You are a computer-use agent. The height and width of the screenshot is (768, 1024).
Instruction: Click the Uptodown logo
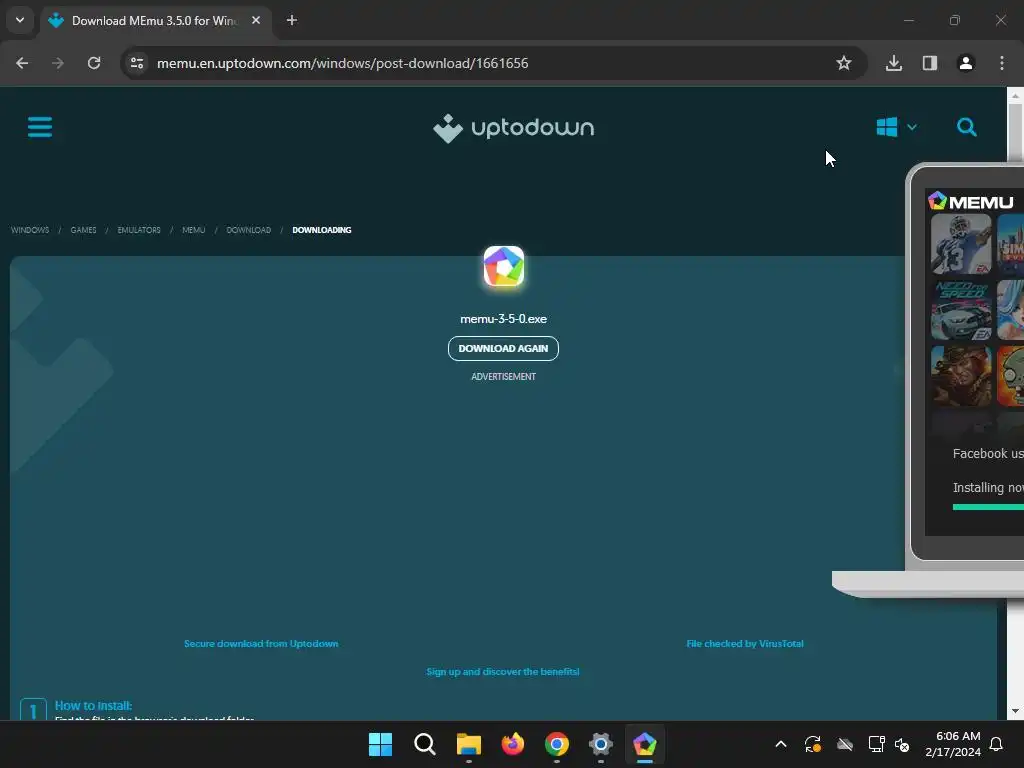coord(513,128)
